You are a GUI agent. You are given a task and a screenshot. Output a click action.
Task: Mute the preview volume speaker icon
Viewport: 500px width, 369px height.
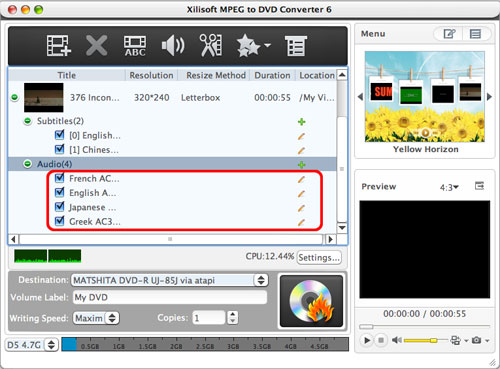[x=396, y=340]
